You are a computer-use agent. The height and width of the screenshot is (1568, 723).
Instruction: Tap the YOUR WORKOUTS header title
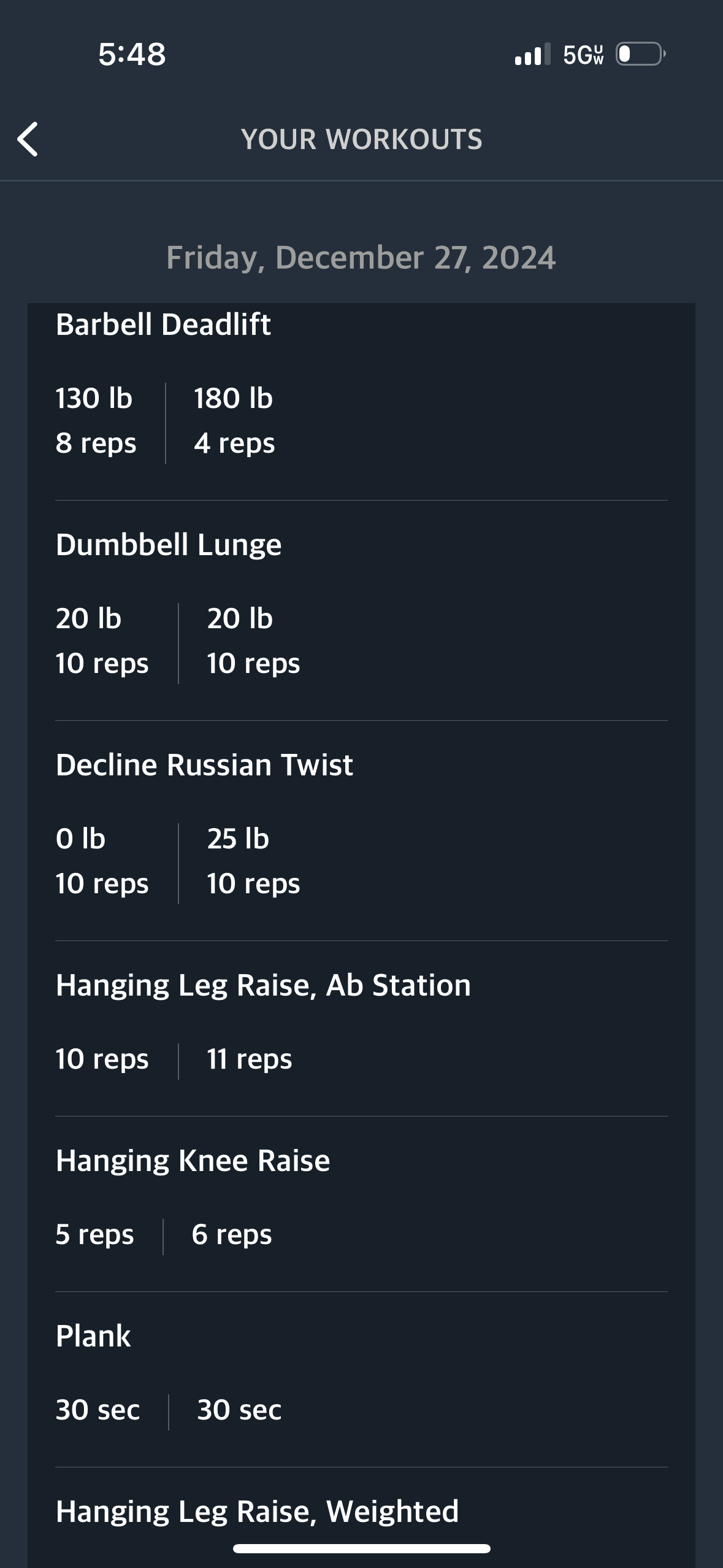point(362,139)
